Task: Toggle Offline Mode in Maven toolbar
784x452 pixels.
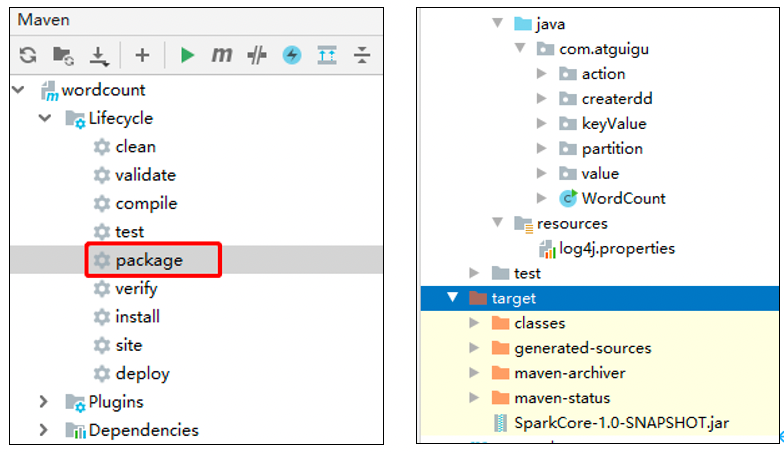Action: click(x=257, y=56)
